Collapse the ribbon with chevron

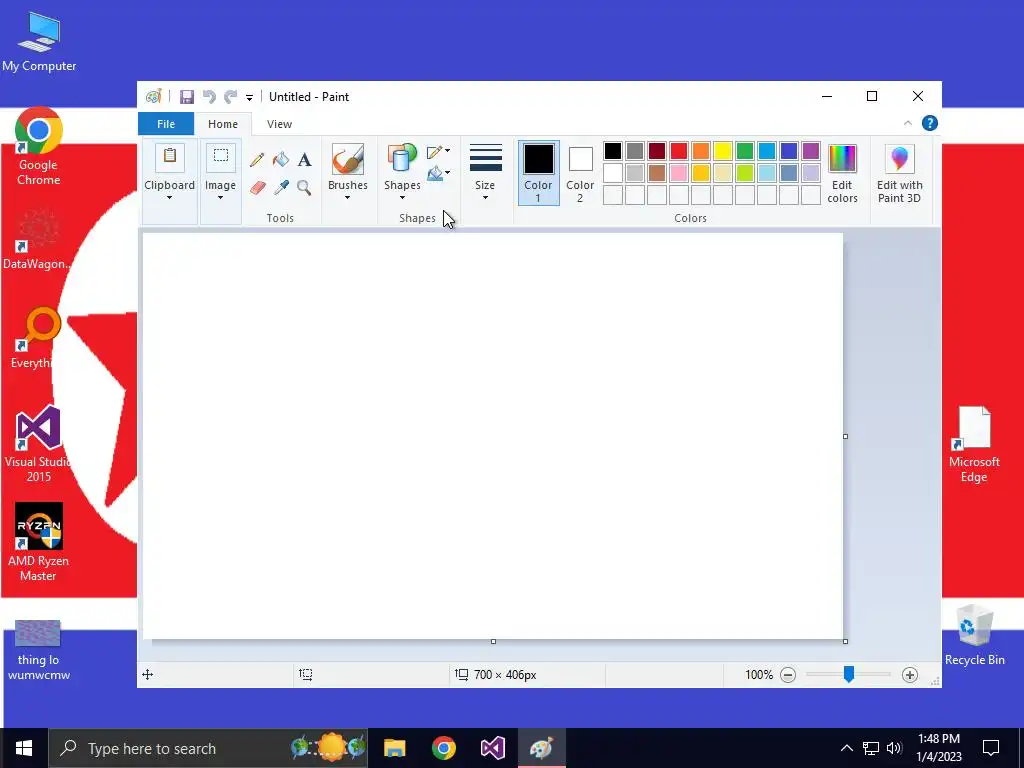tap(908, 123)
